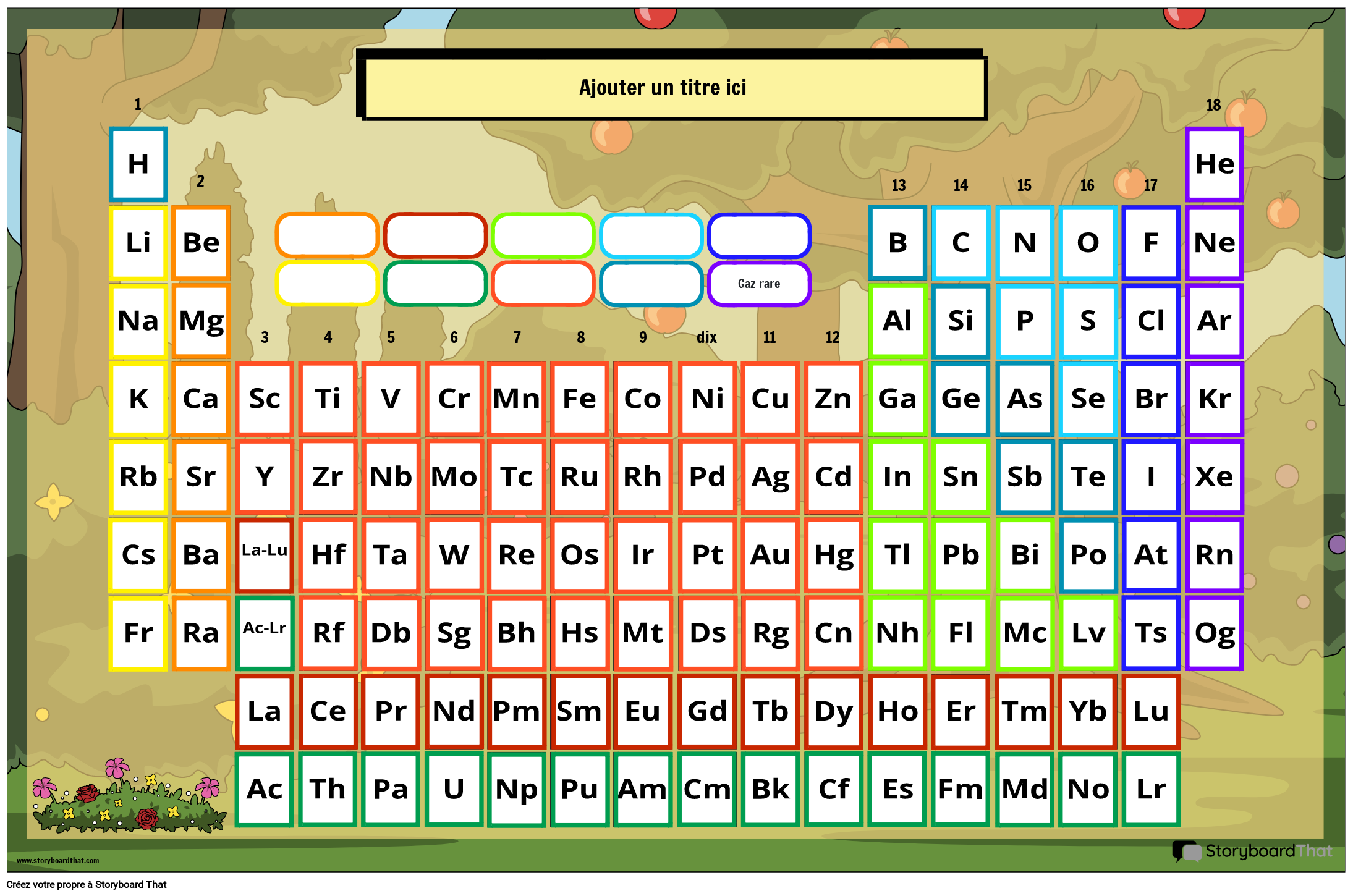This screenshot has height=896, width=1353.
Task: Select the Lutetium 'Lu' element tile
Action: tap(1150, 711)
